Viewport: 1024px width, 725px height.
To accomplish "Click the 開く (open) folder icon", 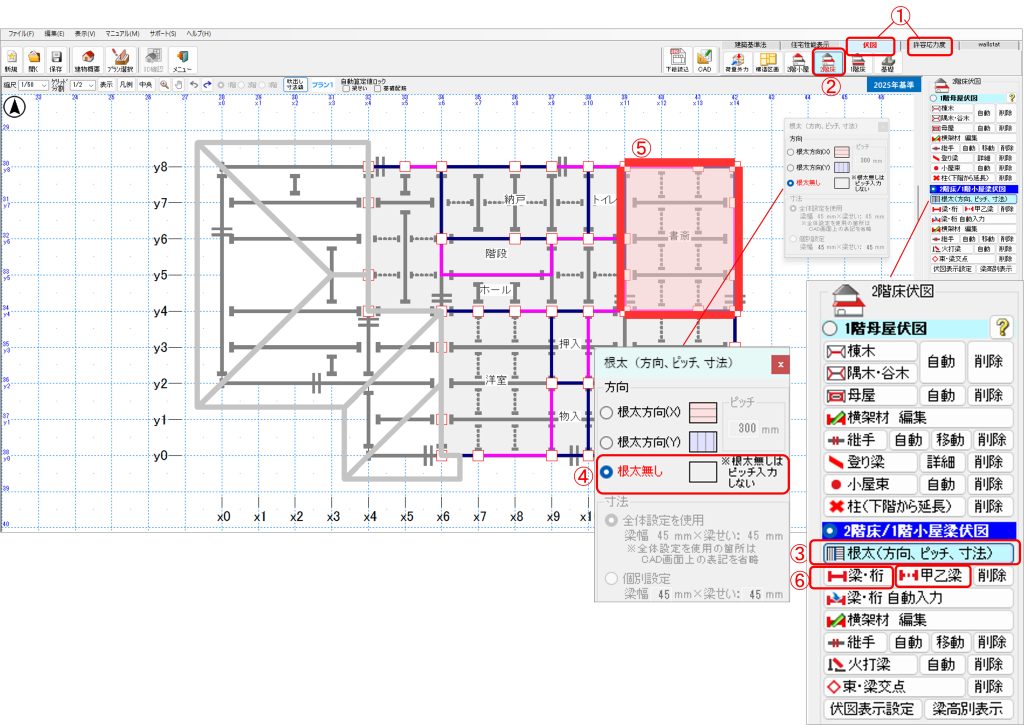I will click(x=33, y=60).
